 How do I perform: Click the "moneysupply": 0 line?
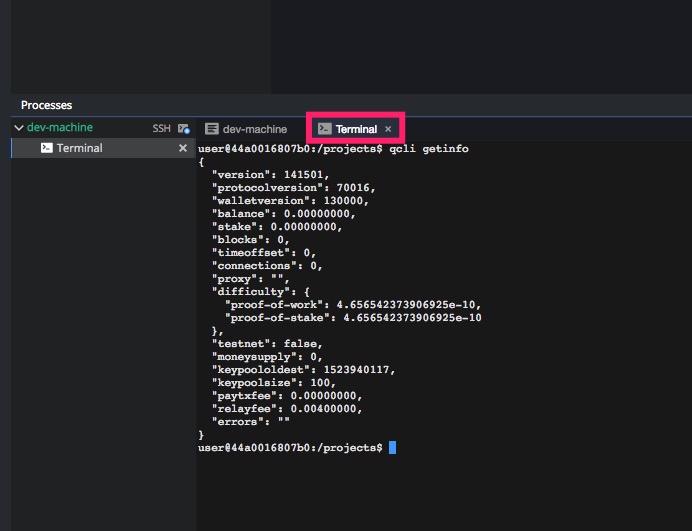(267, 357)
